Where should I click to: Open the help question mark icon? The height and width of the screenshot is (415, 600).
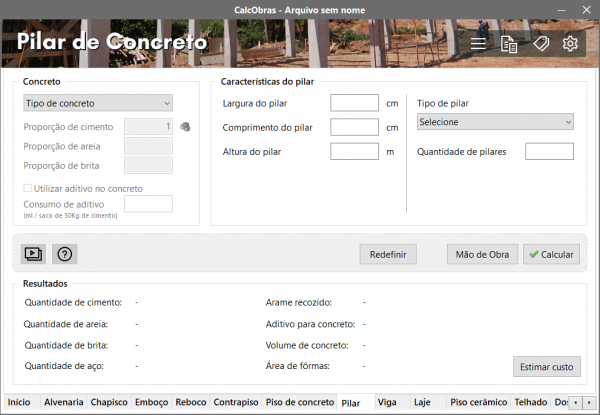[x=65, y=254]
